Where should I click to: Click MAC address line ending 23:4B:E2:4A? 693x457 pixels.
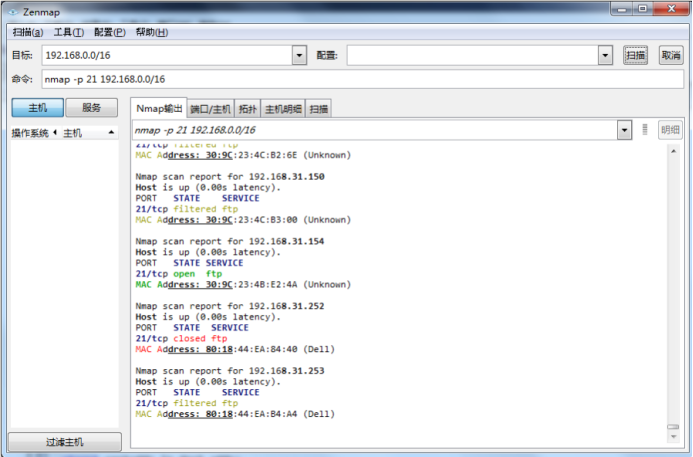point(243,285)
